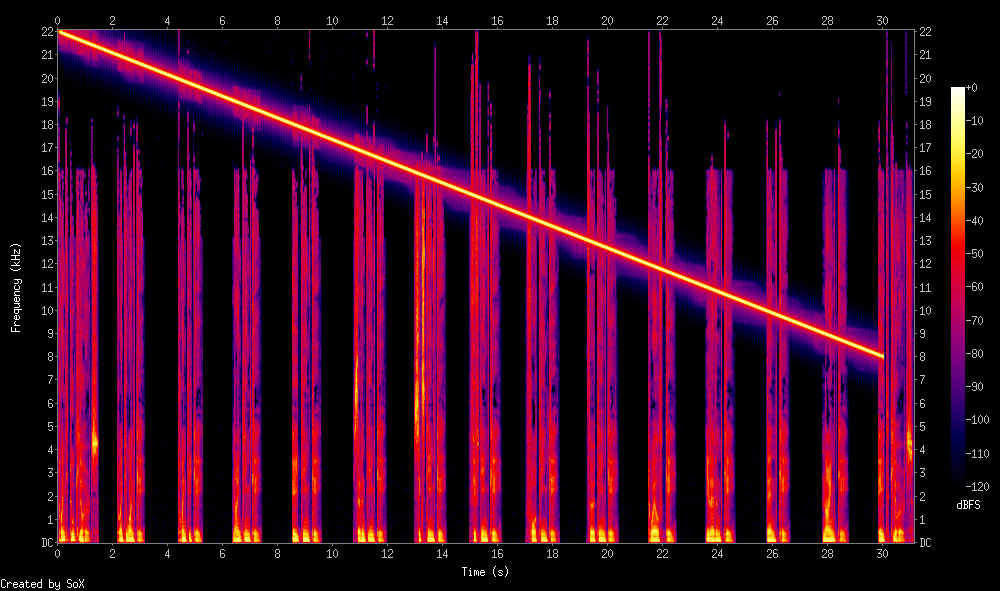The image size is (1000, 591).
Task: Click '16' kHz tick next to the 'Frequency (kHz)' title
Action: 48,171
